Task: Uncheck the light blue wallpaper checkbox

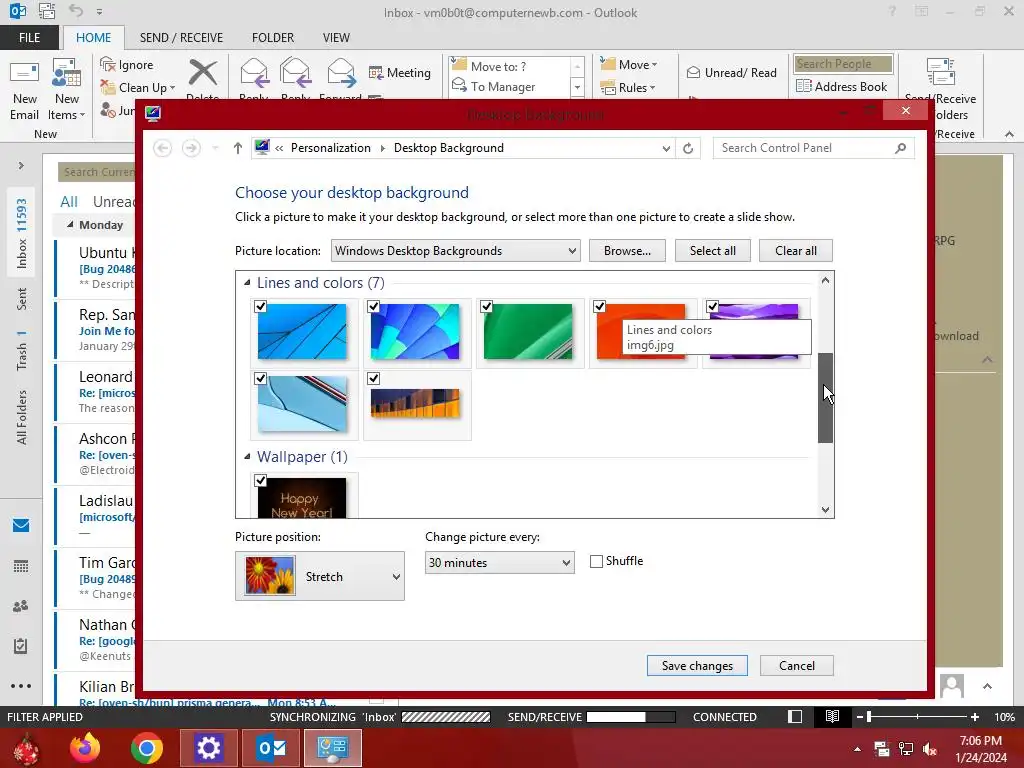Action: tap(261, 378)
